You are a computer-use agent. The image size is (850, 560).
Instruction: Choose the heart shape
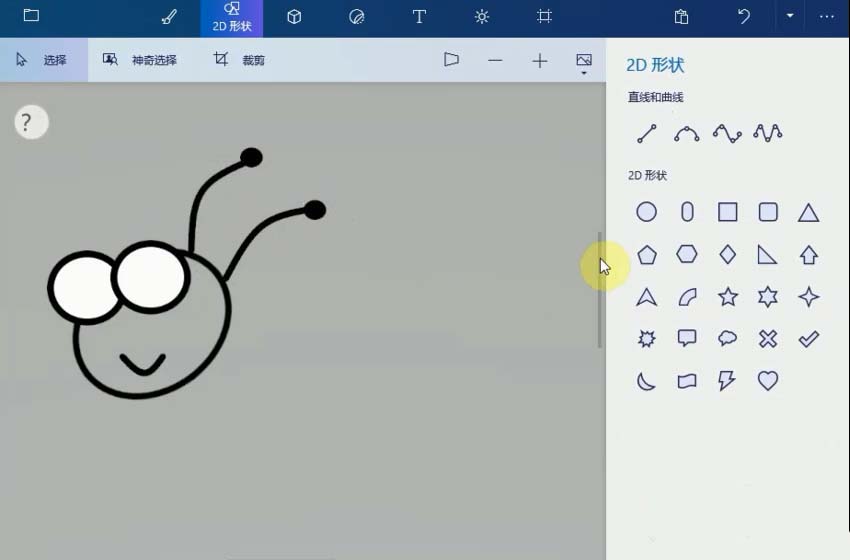pos(768,381)
